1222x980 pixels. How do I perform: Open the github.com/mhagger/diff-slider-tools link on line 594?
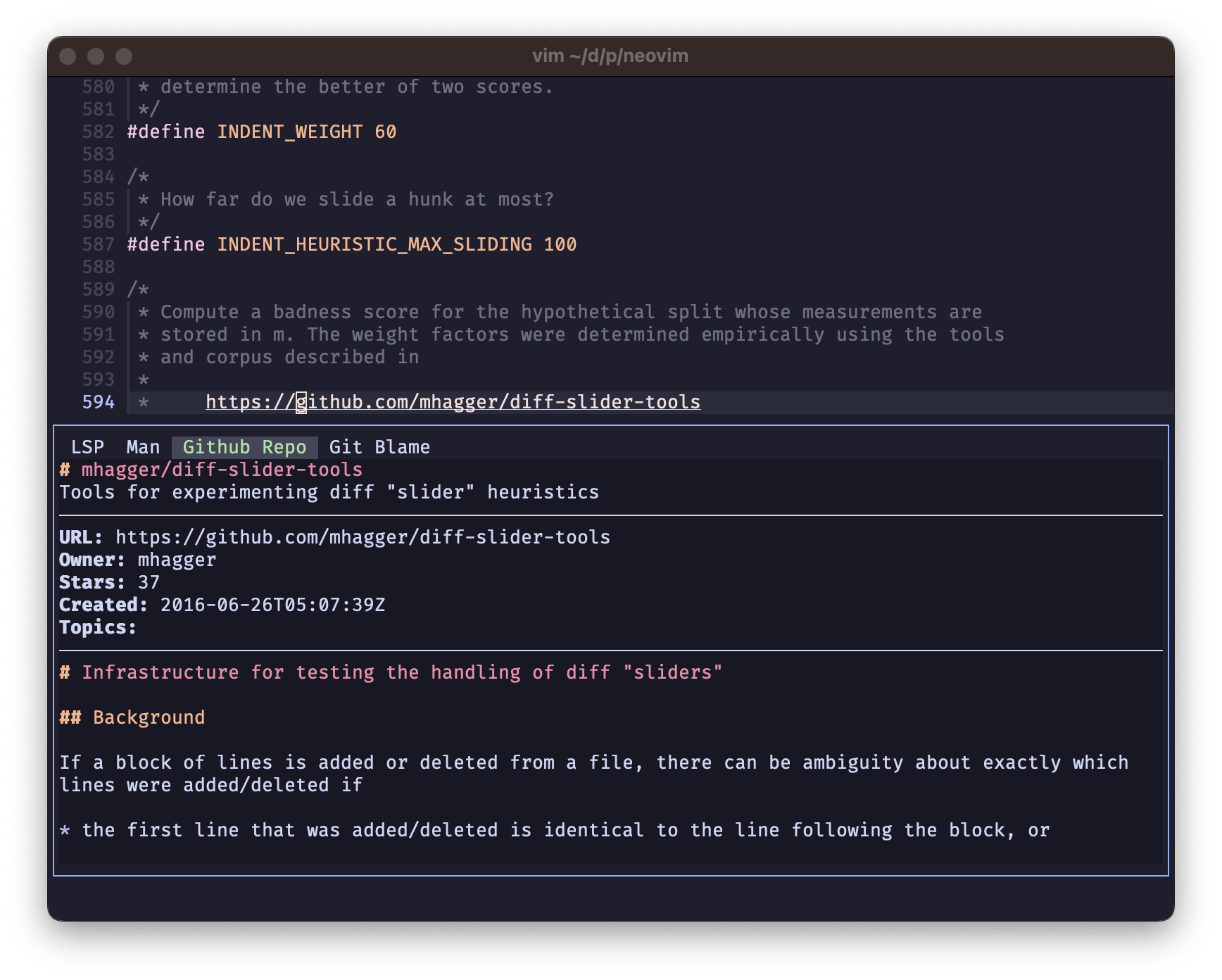[x=453, y=402]
